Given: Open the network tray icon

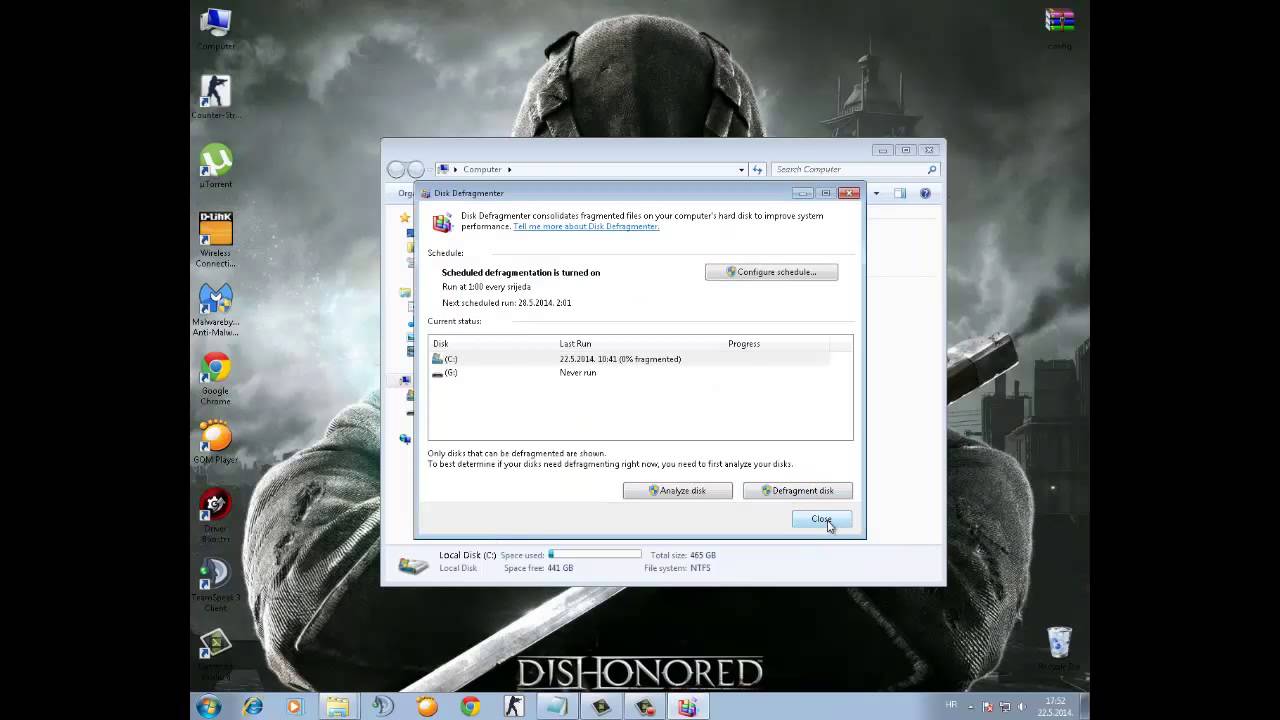Looking at the screenshot, I should [x=1005, y=707].
